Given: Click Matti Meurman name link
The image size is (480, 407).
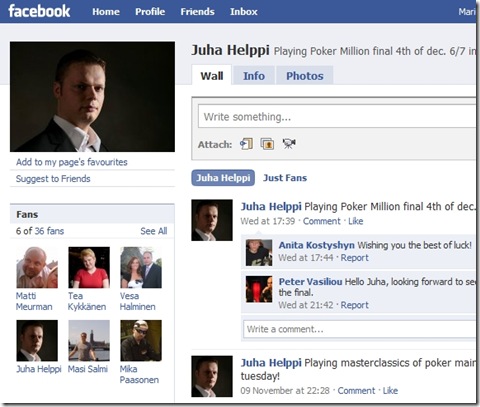Looking at the screenshot, I should click(34, 301).
